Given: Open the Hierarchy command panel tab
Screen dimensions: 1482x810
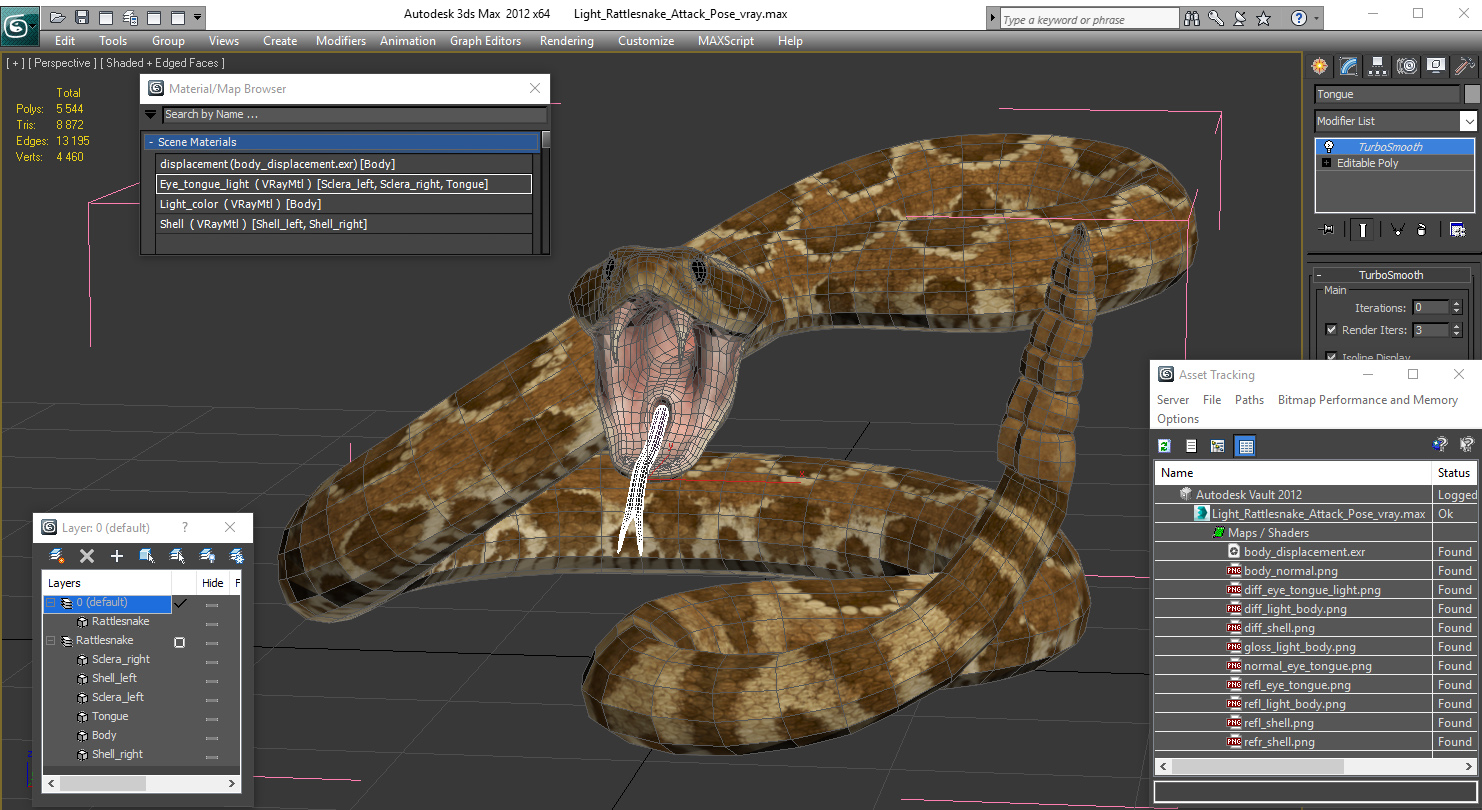Looking at the screenshot, I should point(1378,66).
